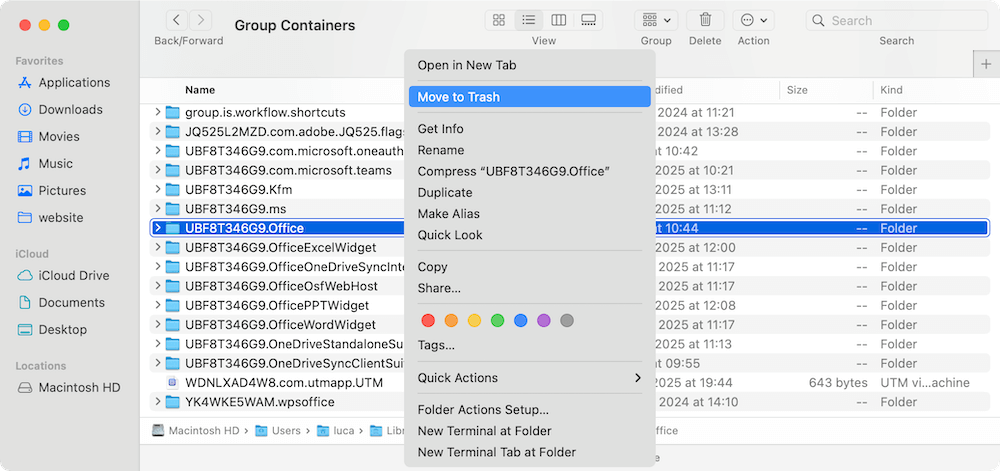Select the red tag color
The height and width of the screenshot is (471, 1000).
[x=428, y=321]
